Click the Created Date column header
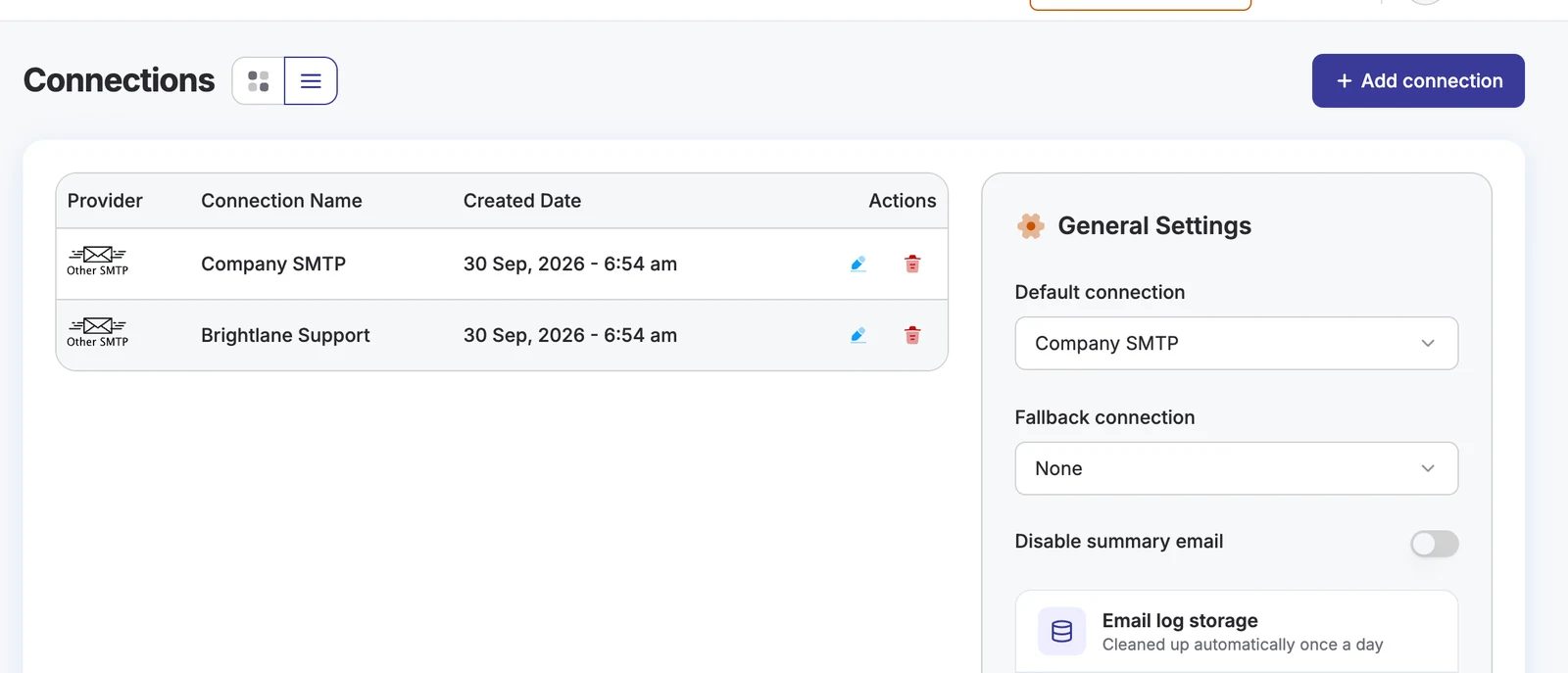Image resolution: width=1568 pixels, height=673 pixels. click(522, 201)
